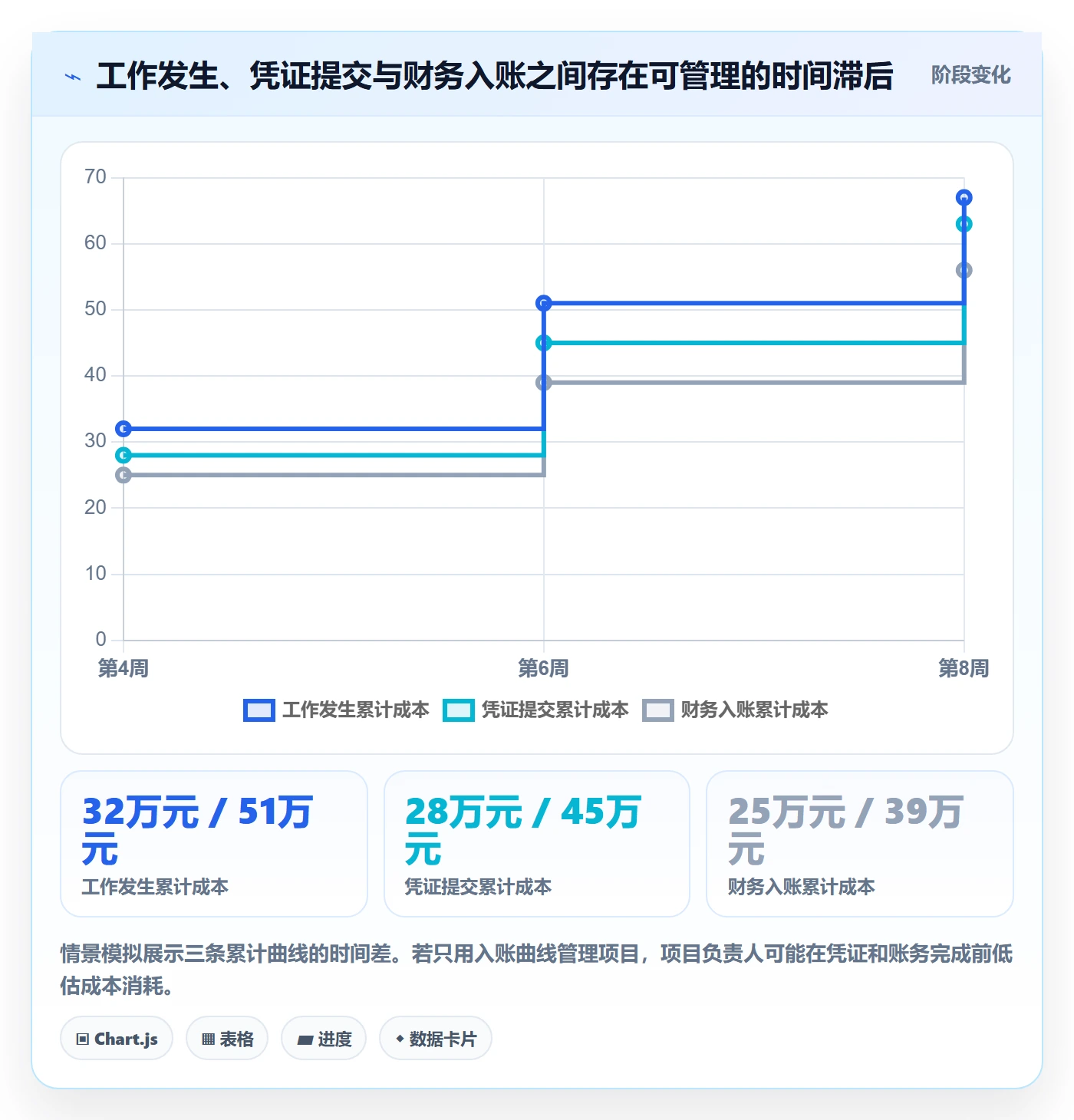Viewport: 1074px width, 1120px height.
Task: Select the gray data point at 第4周
Action: pos(124,476)
